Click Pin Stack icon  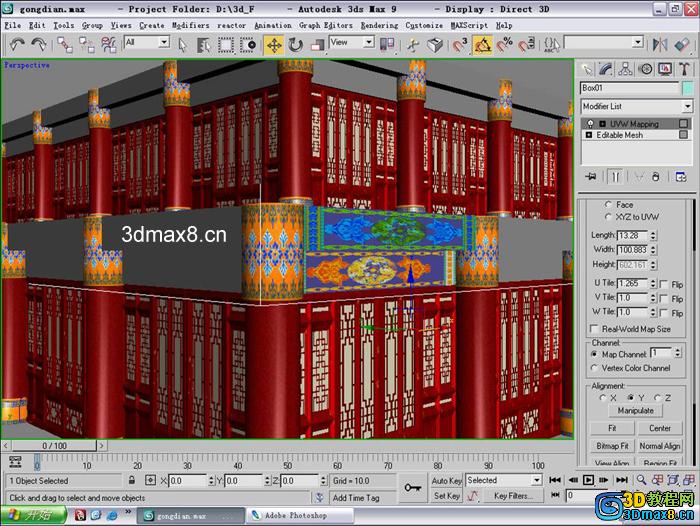coord(591,177)
